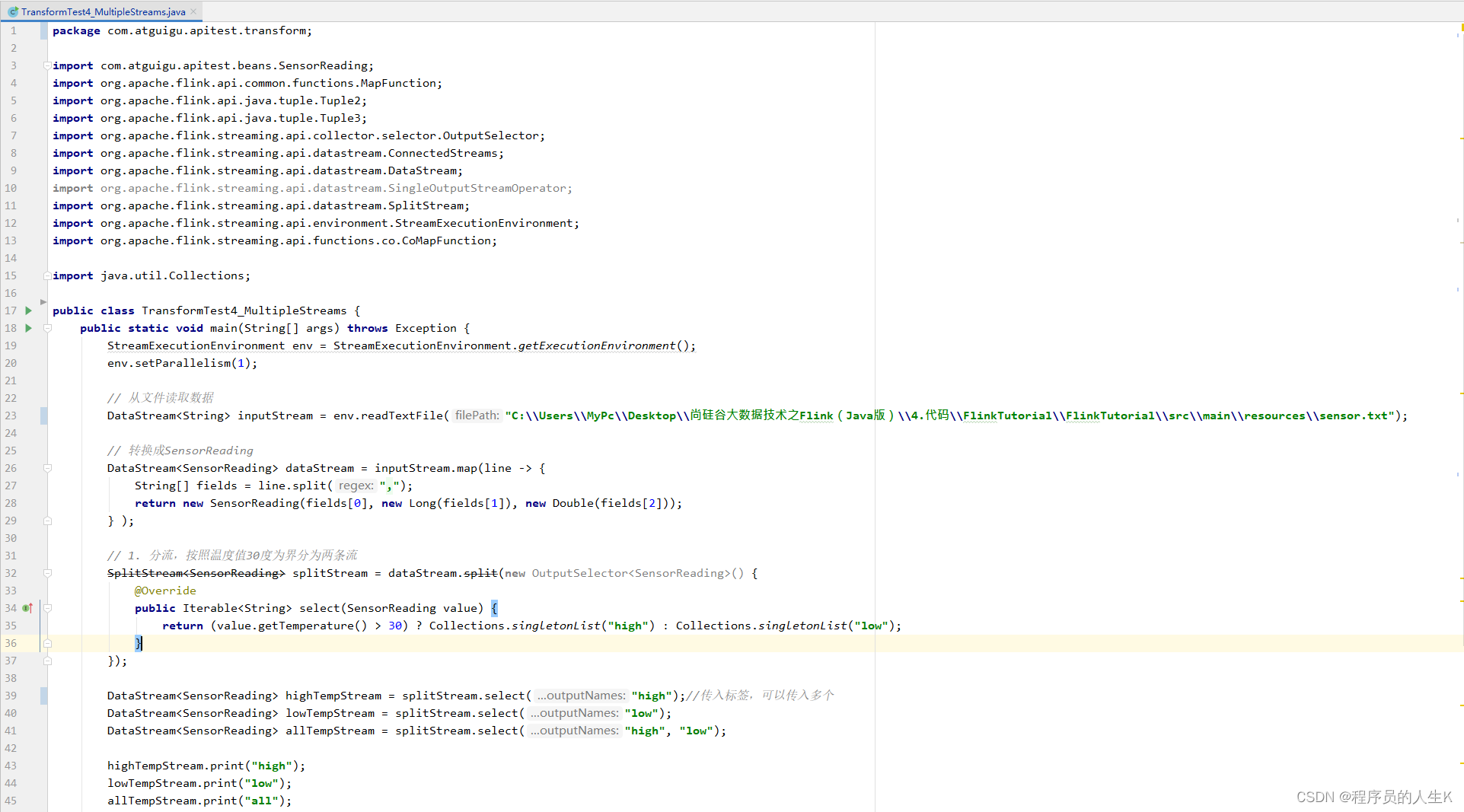Click the Java class icon on the file tab

(x=13, y=11)
